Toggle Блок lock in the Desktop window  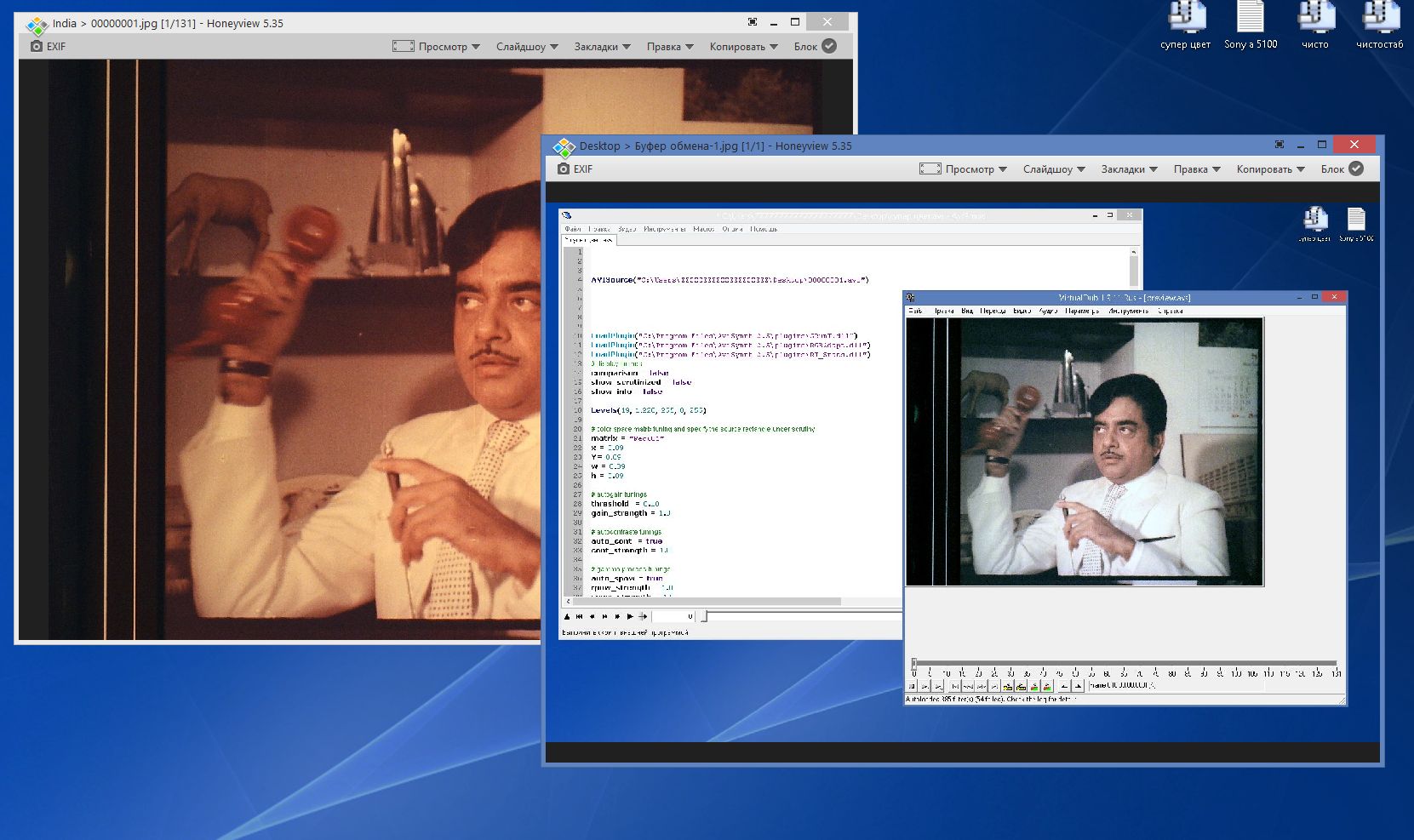pyautogui.click(x=1342, y=169)
